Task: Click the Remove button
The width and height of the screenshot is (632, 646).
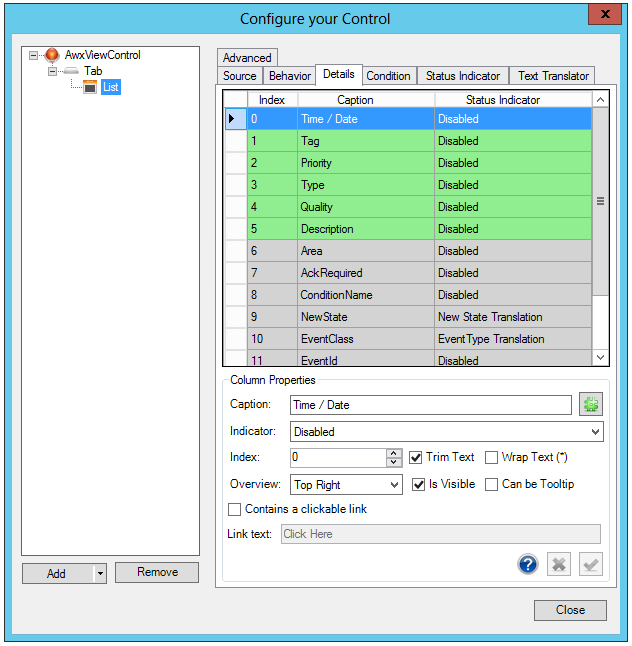Action: (157, 573)
